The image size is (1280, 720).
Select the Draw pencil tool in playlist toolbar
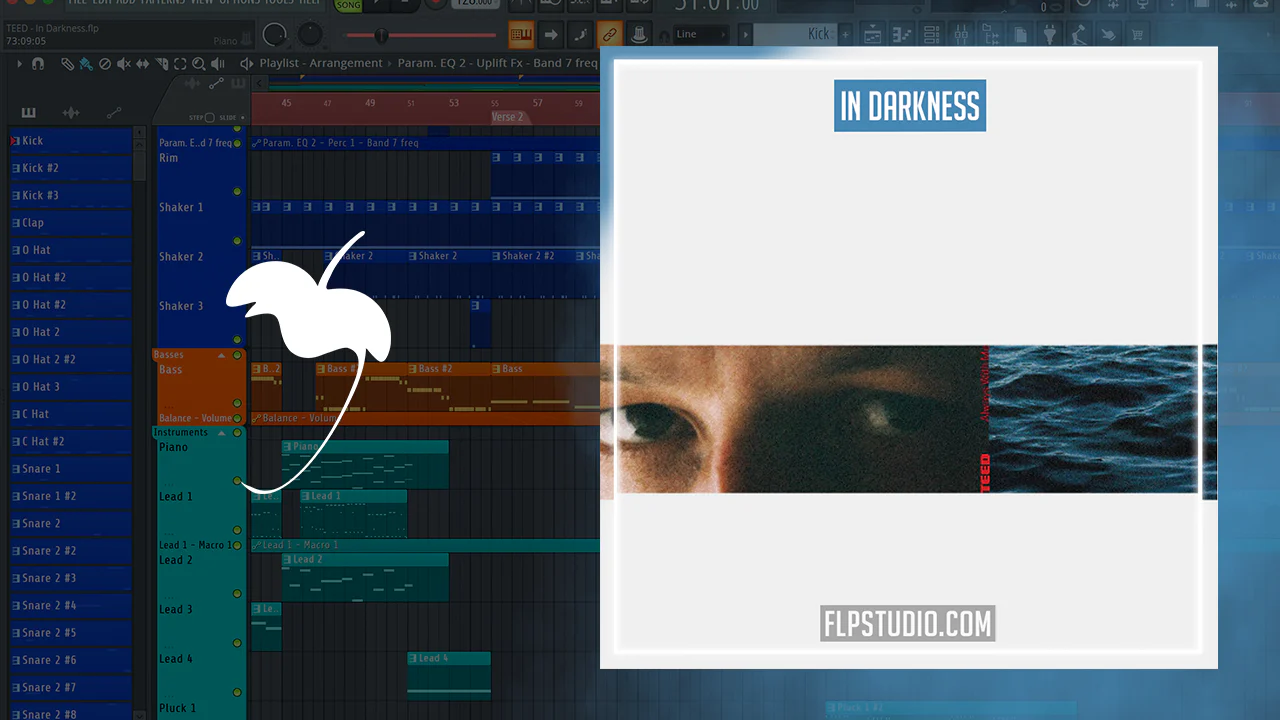[67, 64]
